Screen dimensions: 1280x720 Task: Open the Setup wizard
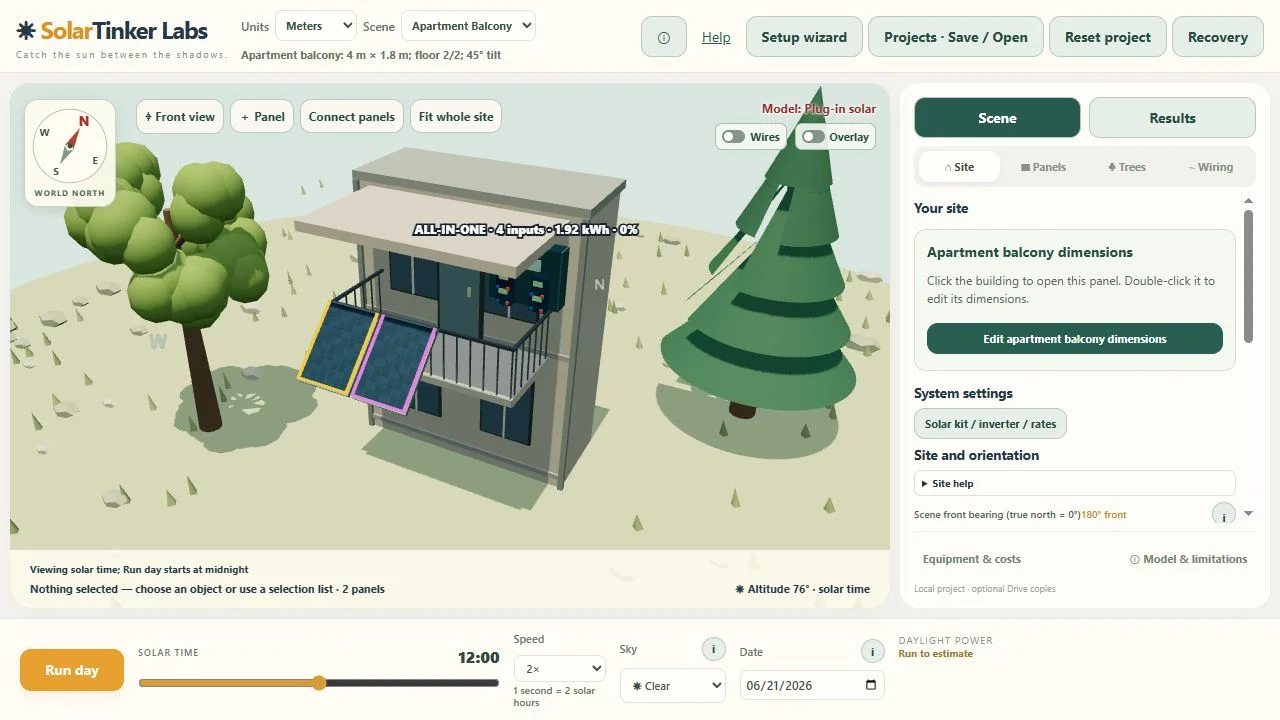(804, 37)
